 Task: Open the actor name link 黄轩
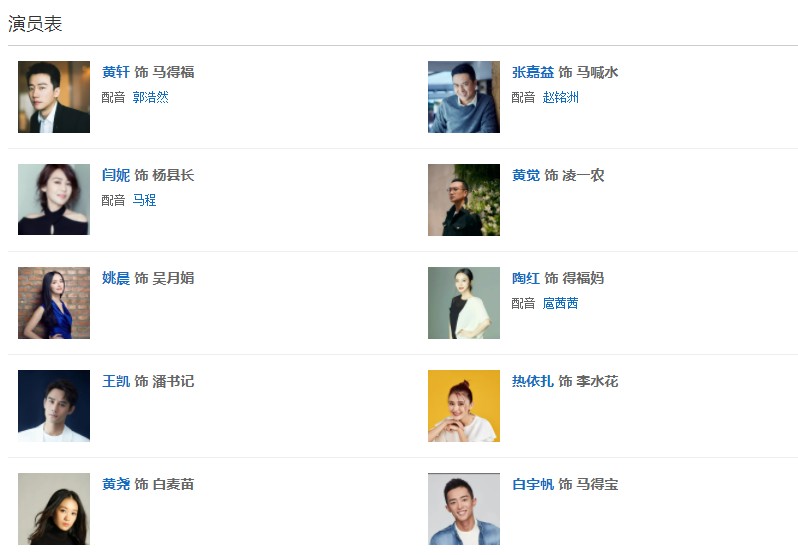pos(116,72)
